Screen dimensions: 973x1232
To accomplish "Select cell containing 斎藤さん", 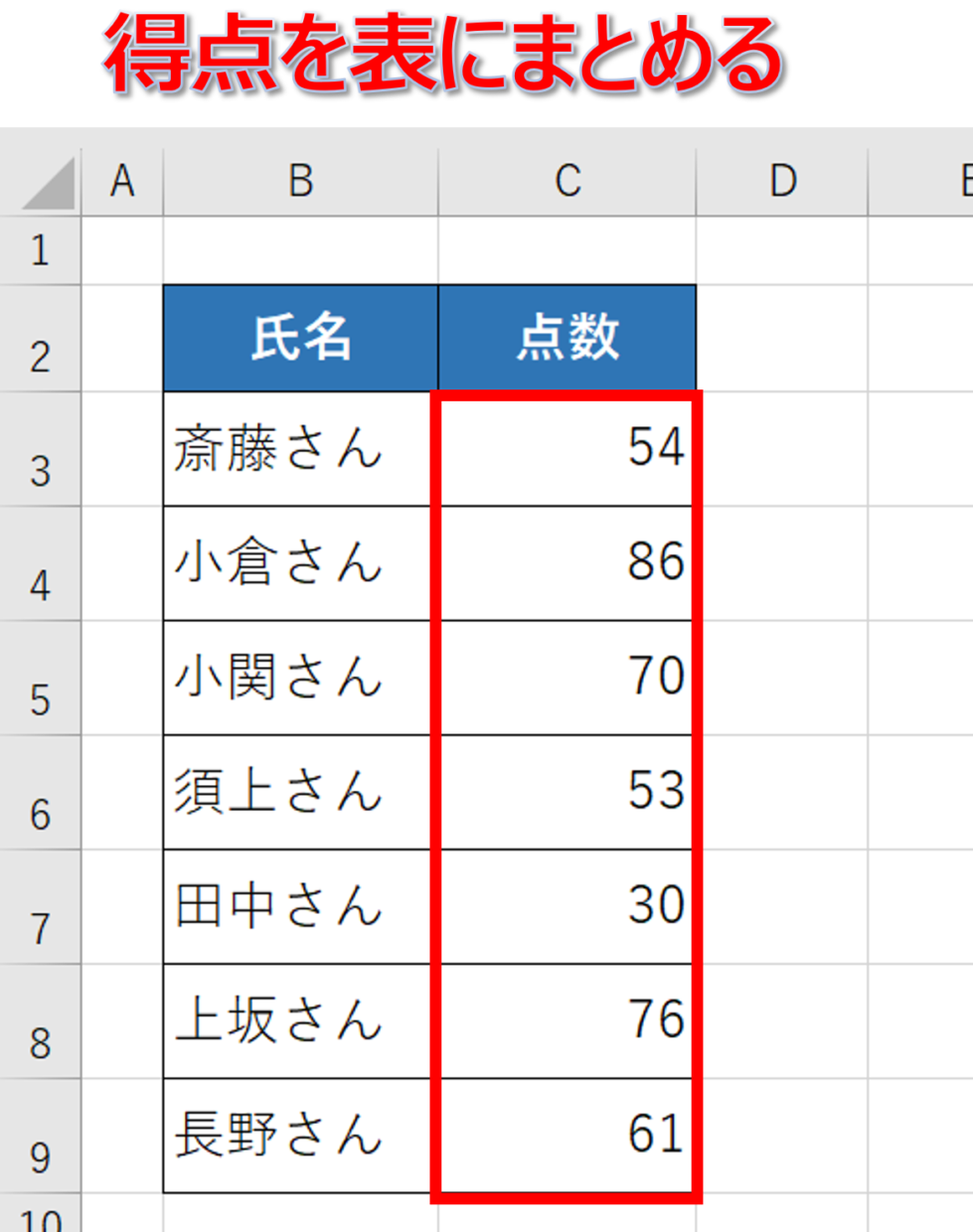I will coord(300,449).
